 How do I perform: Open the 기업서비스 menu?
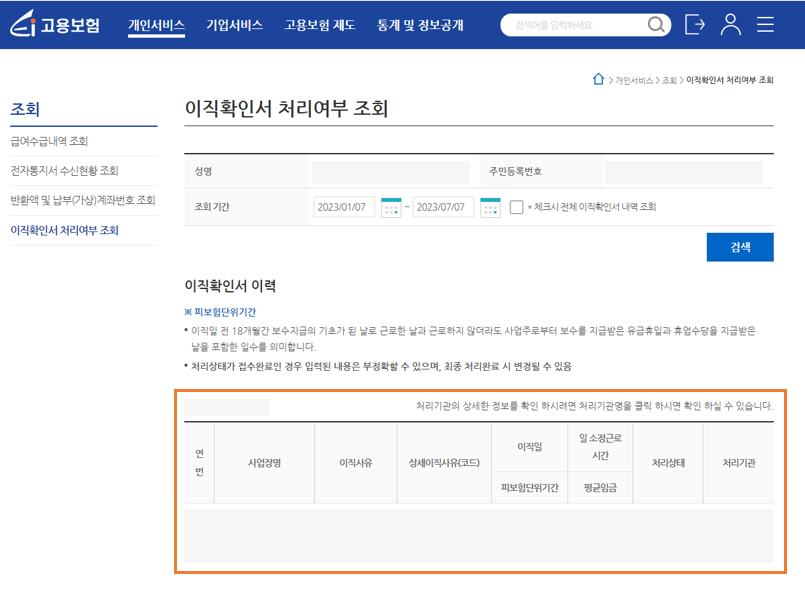coord(234,25)
